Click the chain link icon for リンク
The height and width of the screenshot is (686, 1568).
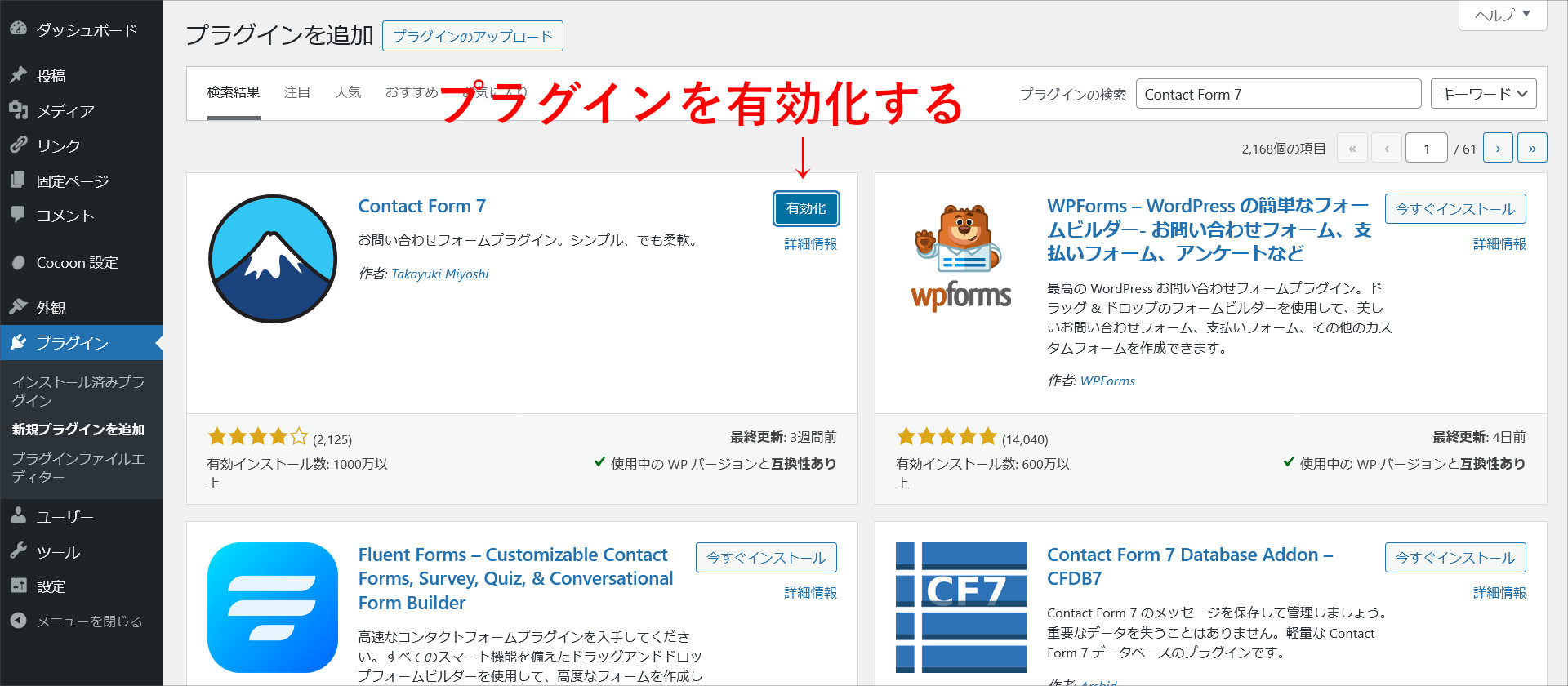pos(19,145)
